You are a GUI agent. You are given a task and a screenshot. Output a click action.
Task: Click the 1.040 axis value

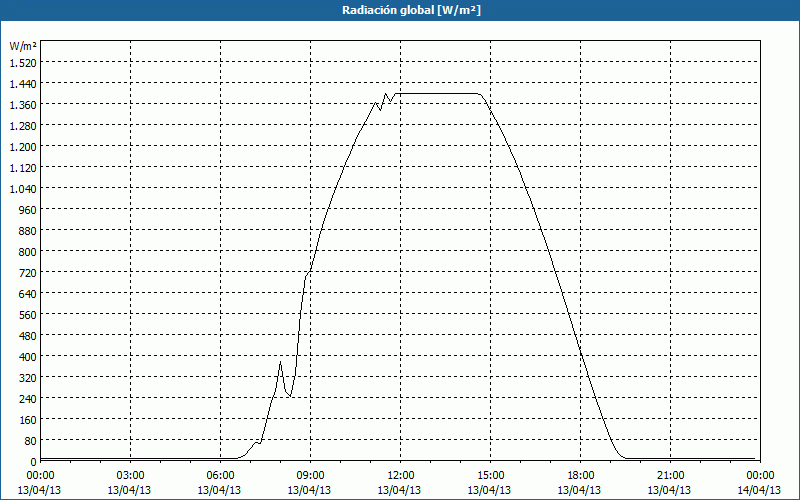coord(23,189)
